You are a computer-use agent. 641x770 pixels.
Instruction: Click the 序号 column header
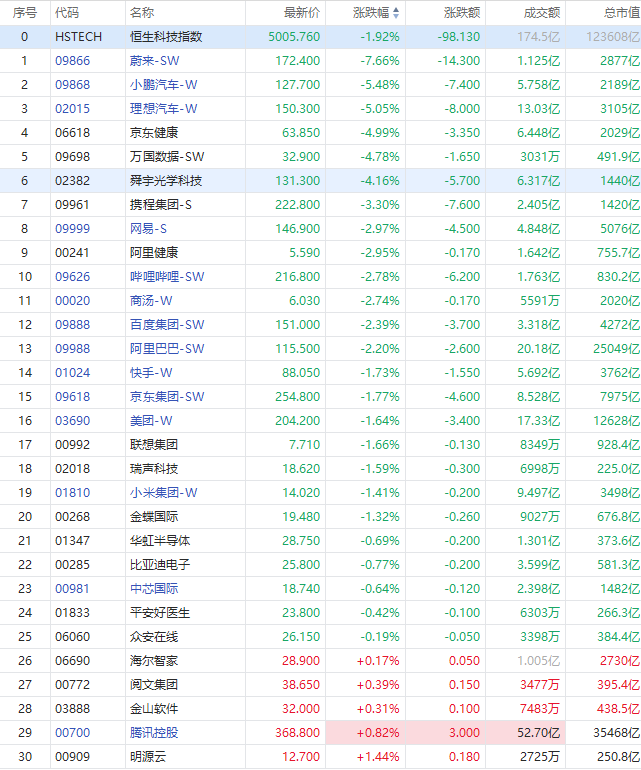25,13
